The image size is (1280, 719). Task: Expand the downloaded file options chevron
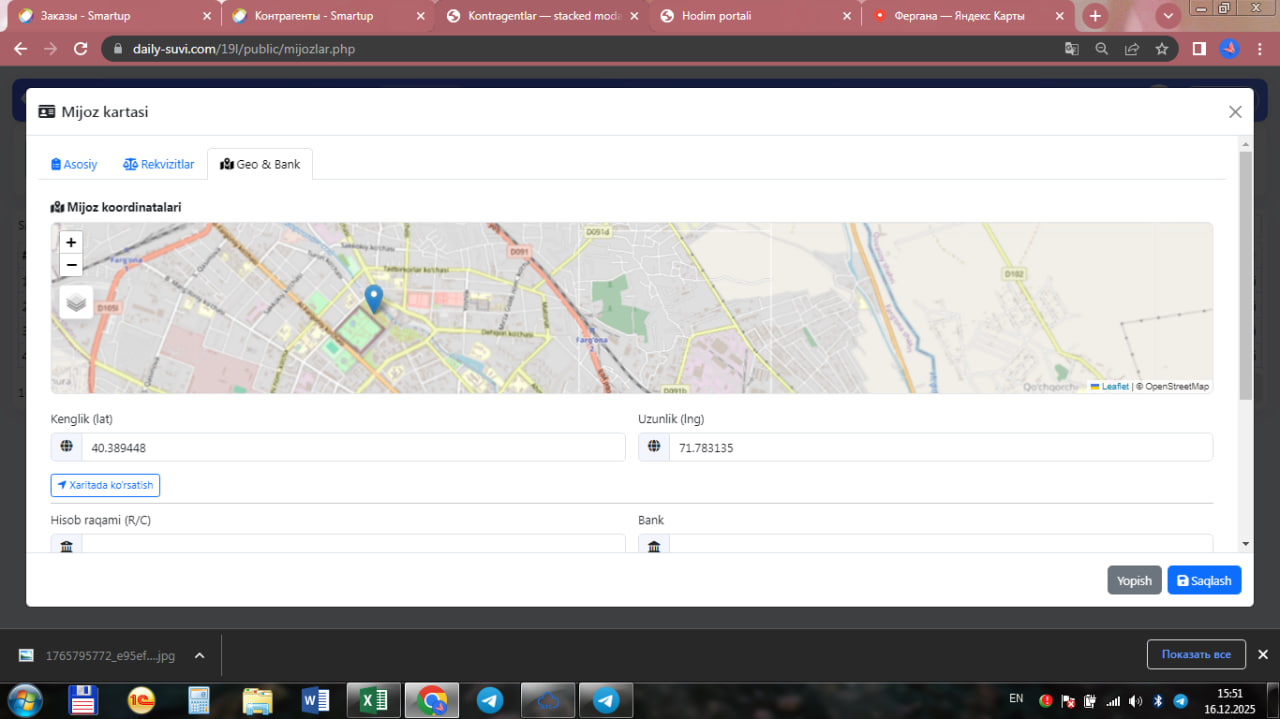(199, 656)
